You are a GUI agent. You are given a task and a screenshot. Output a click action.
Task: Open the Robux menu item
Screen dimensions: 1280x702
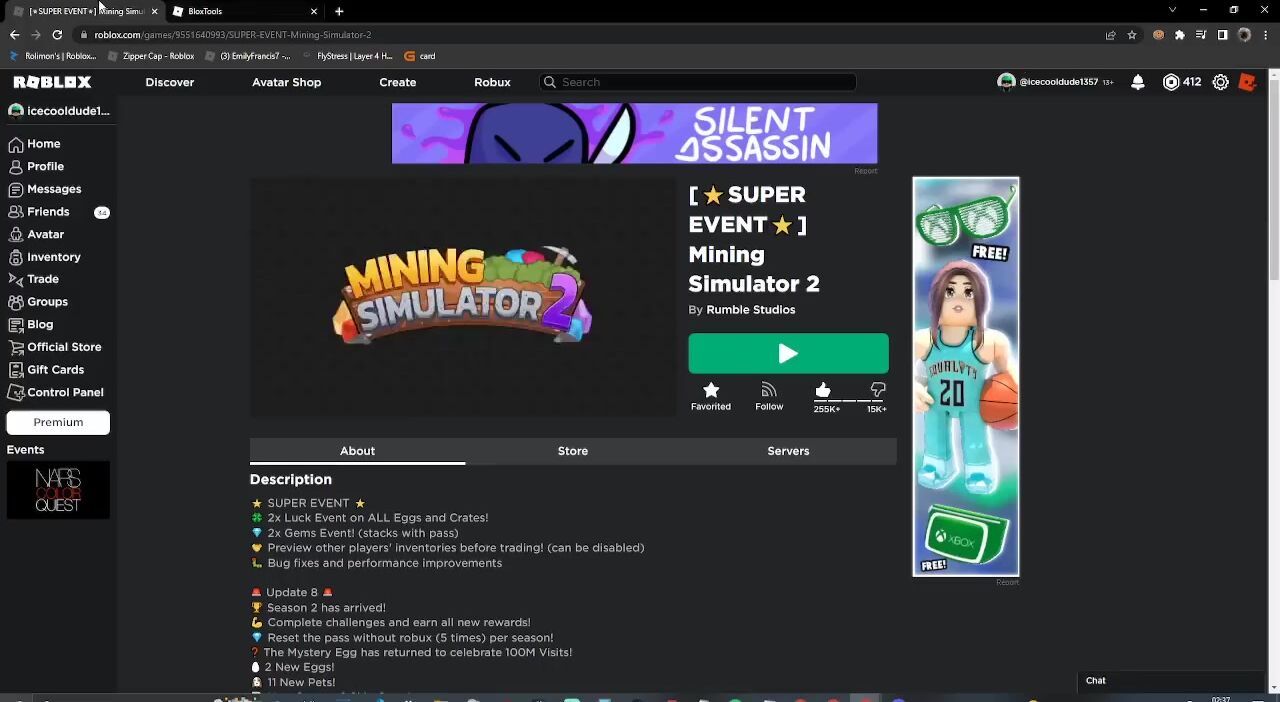pyautogui.click(x=492, y=82)
